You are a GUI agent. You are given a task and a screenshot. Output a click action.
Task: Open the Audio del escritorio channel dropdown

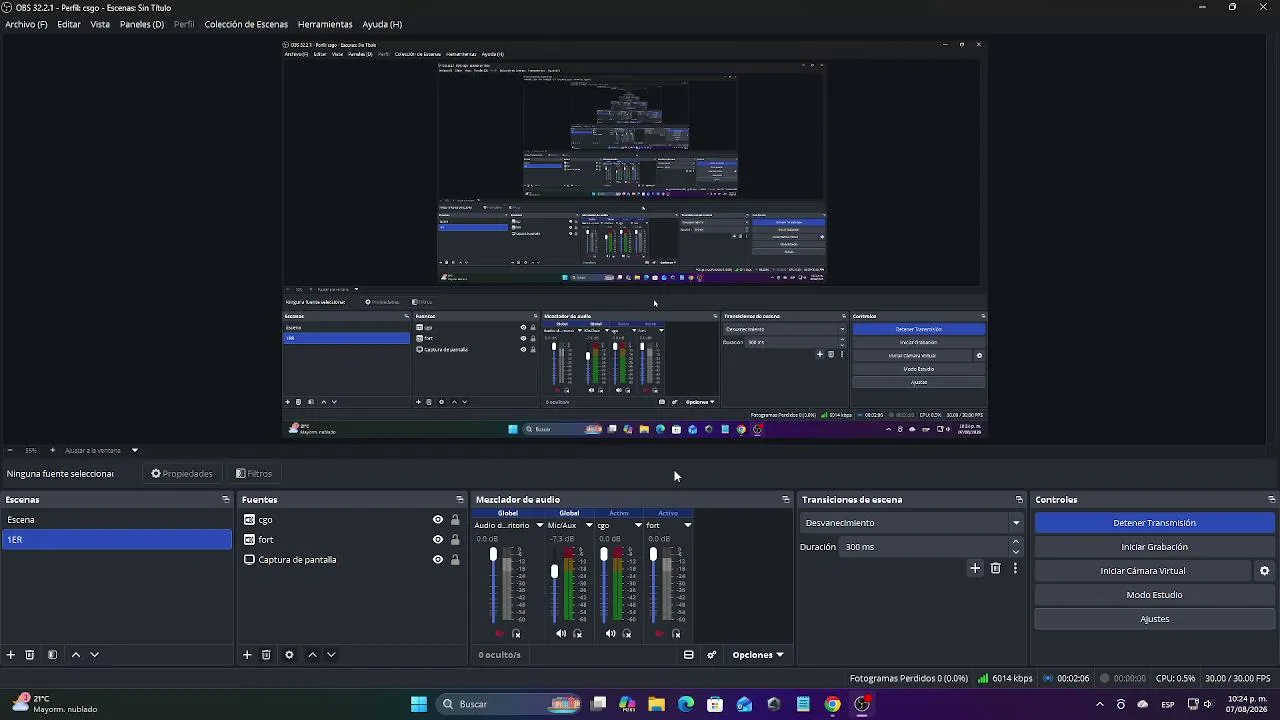pyautogui.click(x=539, y=525)
